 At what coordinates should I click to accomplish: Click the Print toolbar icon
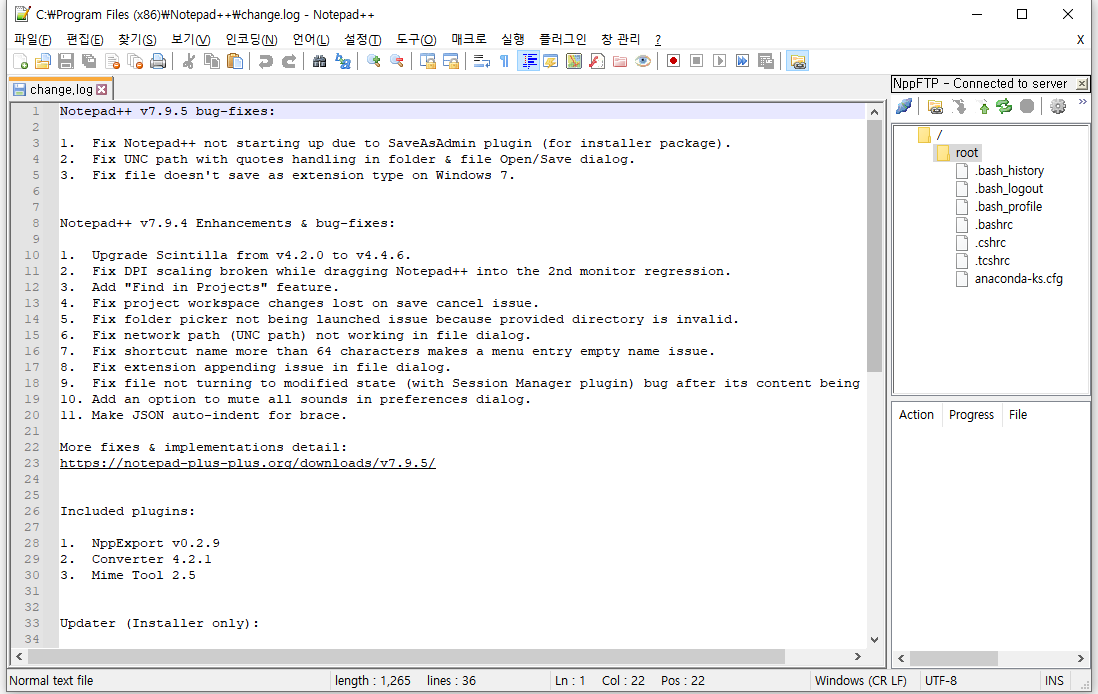(158, 62)
